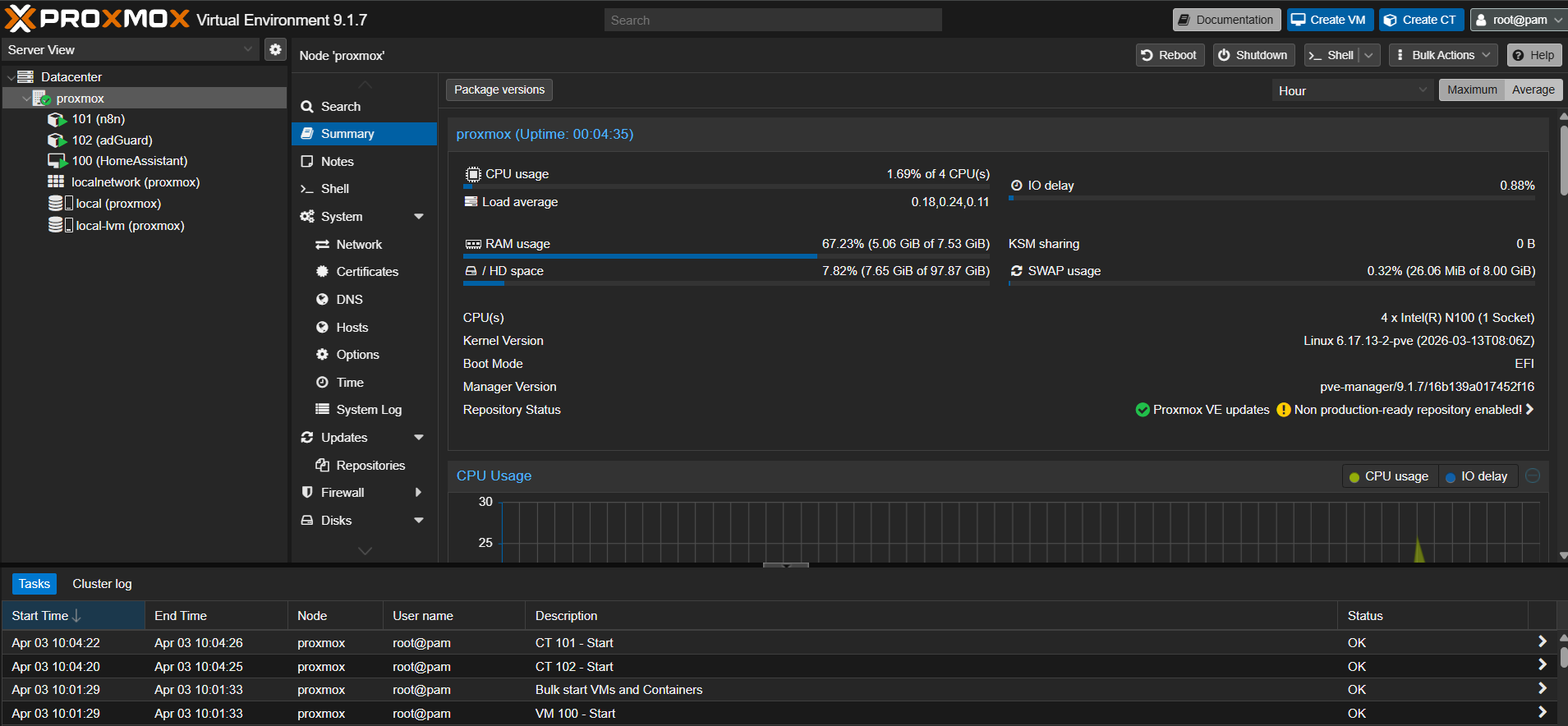Click the Shutdown button
The image size is (1568, 726).
(x=1253, y=55)
